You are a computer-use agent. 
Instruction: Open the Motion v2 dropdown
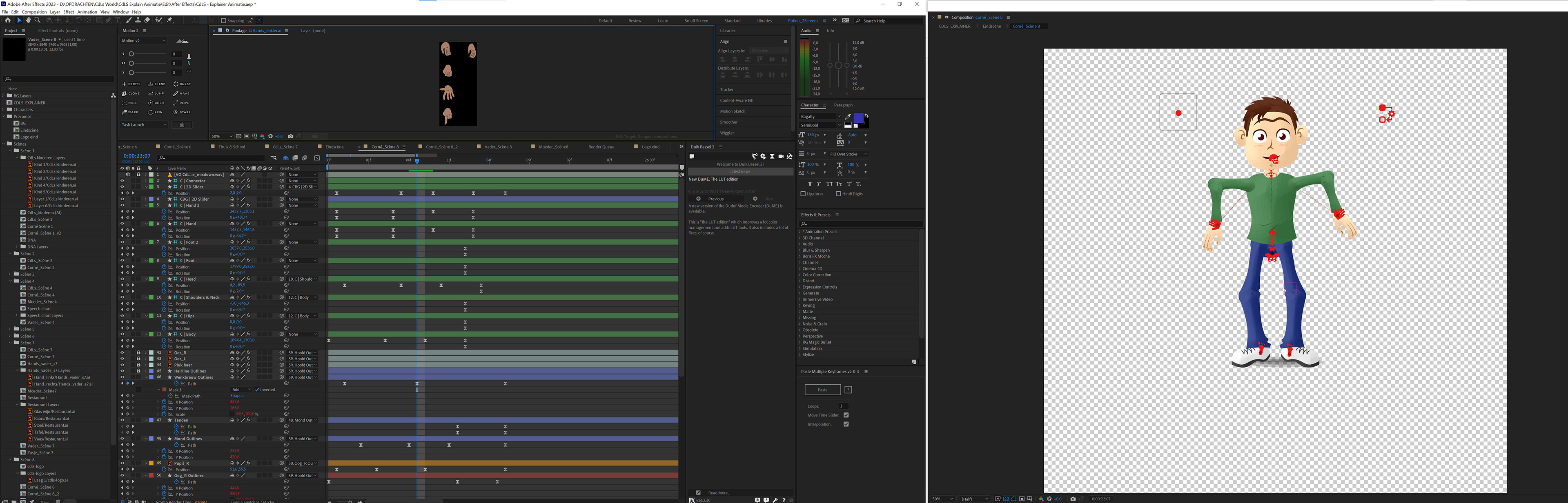tap(143, 41)
